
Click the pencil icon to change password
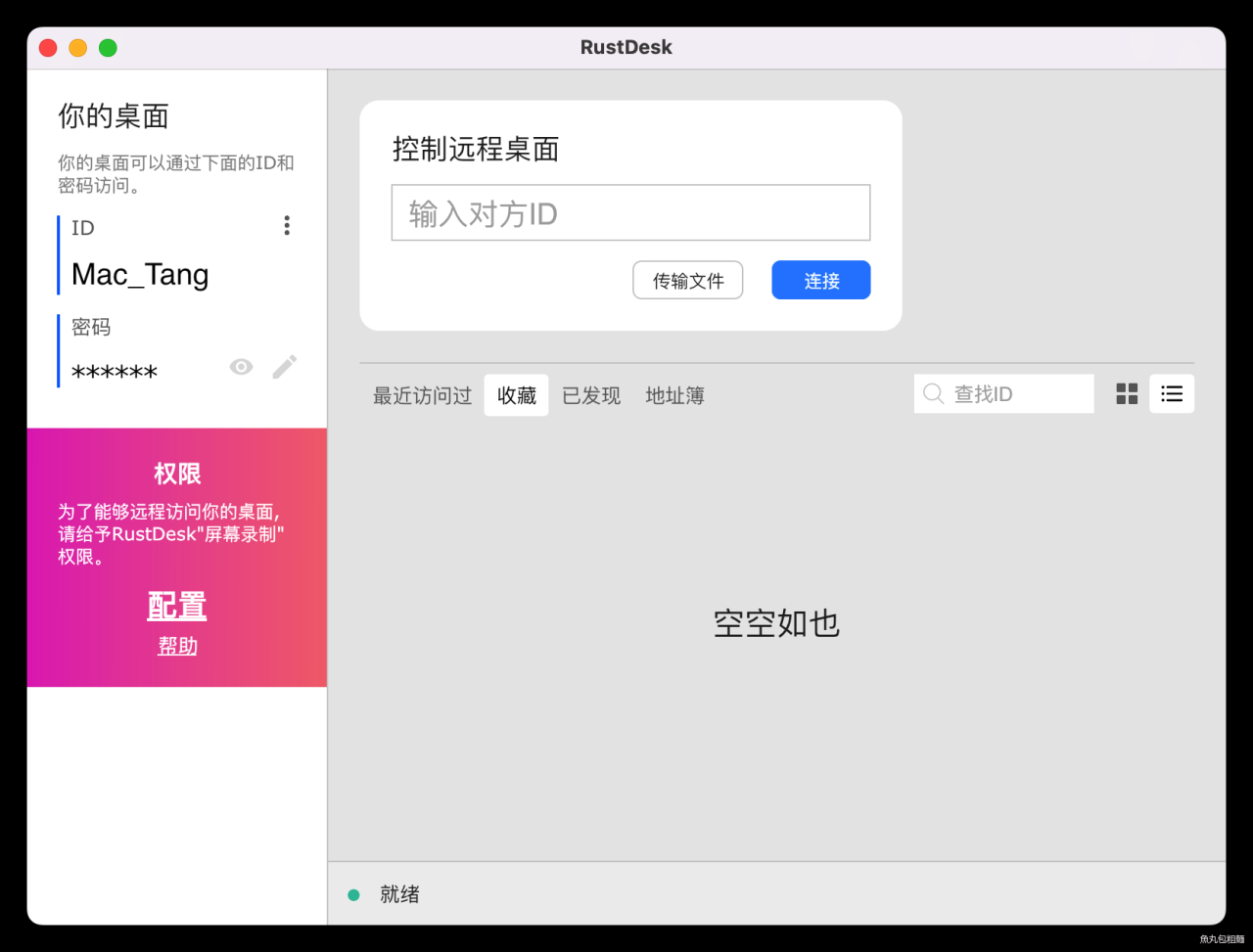(284, 366)
